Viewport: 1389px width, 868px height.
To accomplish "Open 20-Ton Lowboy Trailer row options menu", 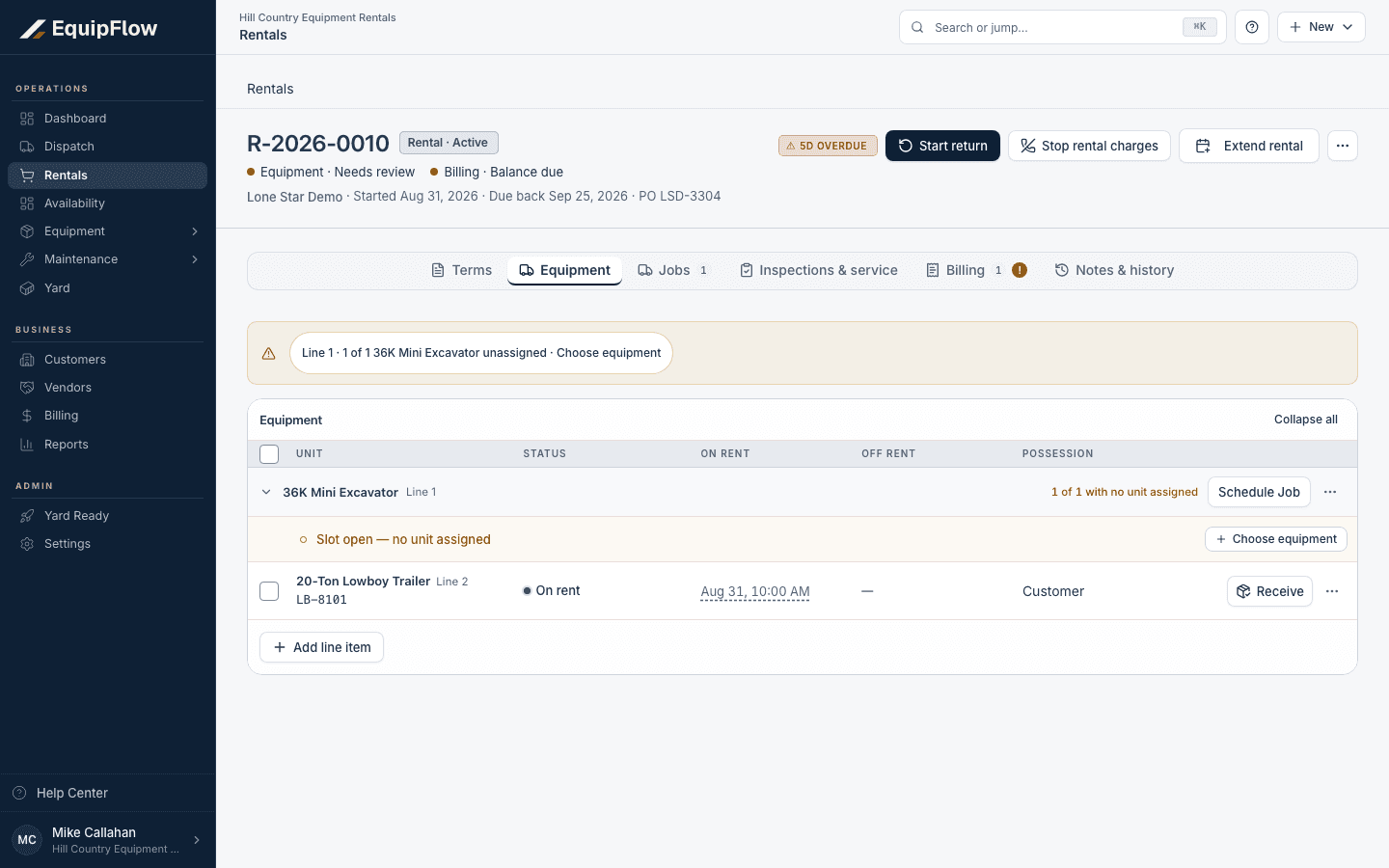I will point(1332,591).
